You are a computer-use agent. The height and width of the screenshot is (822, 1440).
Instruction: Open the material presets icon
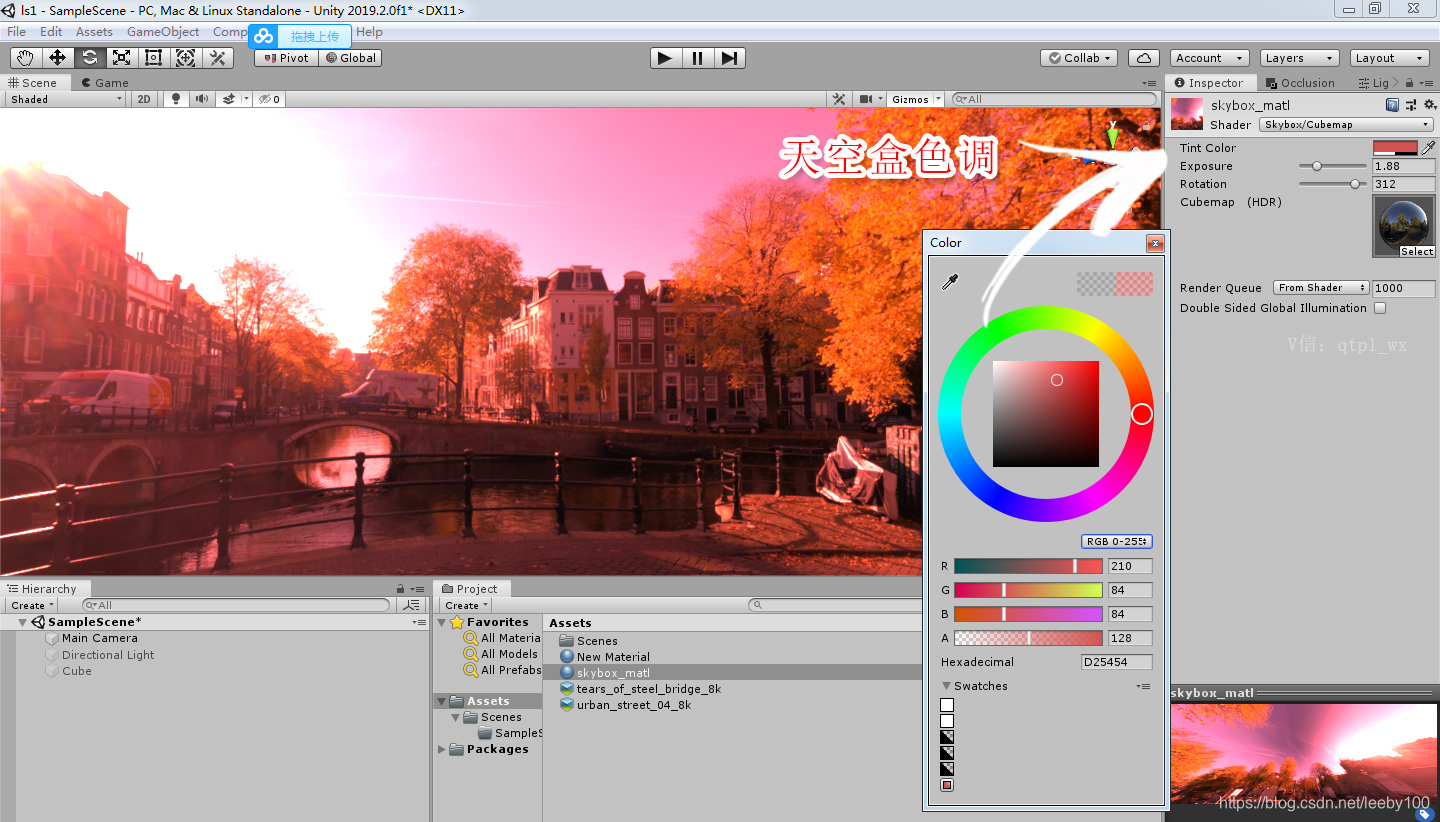click(x=1411, y=105)
